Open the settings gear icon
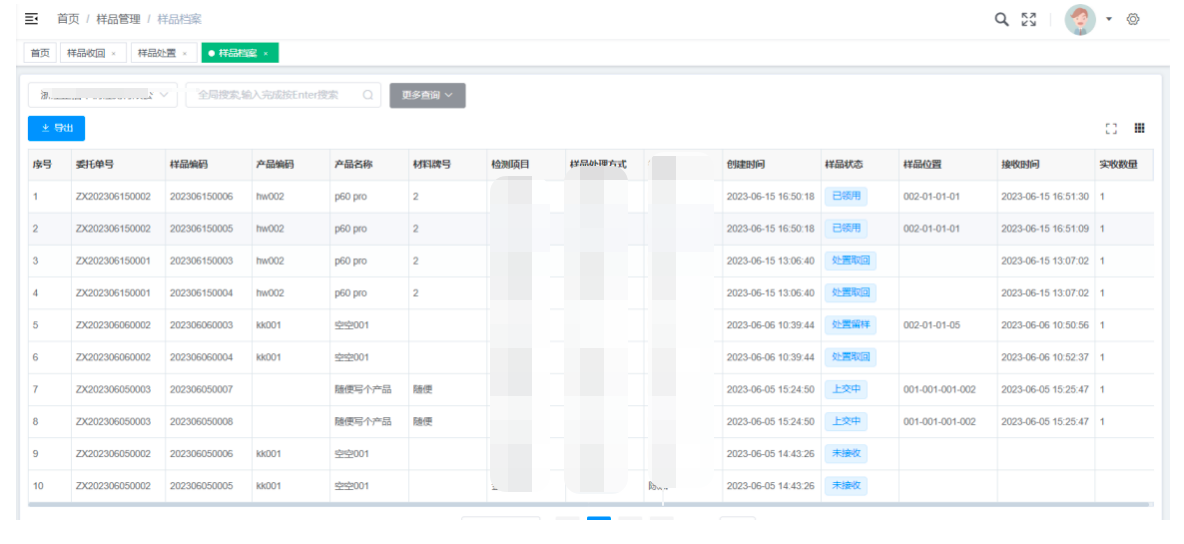Screen dimensions: 1184x544 coord(1133,19)
